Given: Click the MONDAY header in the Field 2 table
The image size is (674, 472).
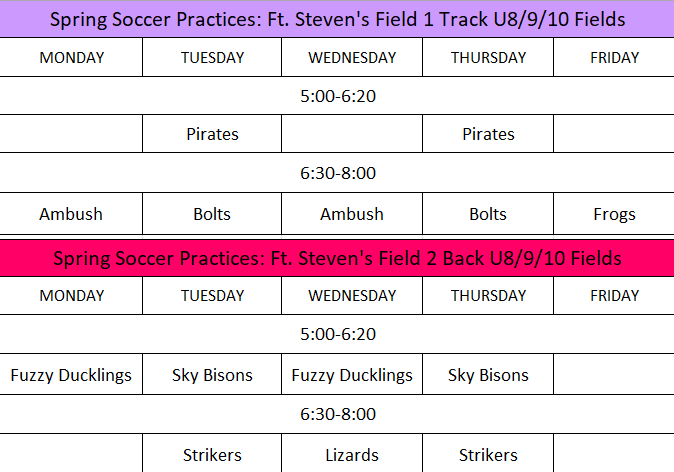Looking at the screenshot, I should click(x=71, y=296).
